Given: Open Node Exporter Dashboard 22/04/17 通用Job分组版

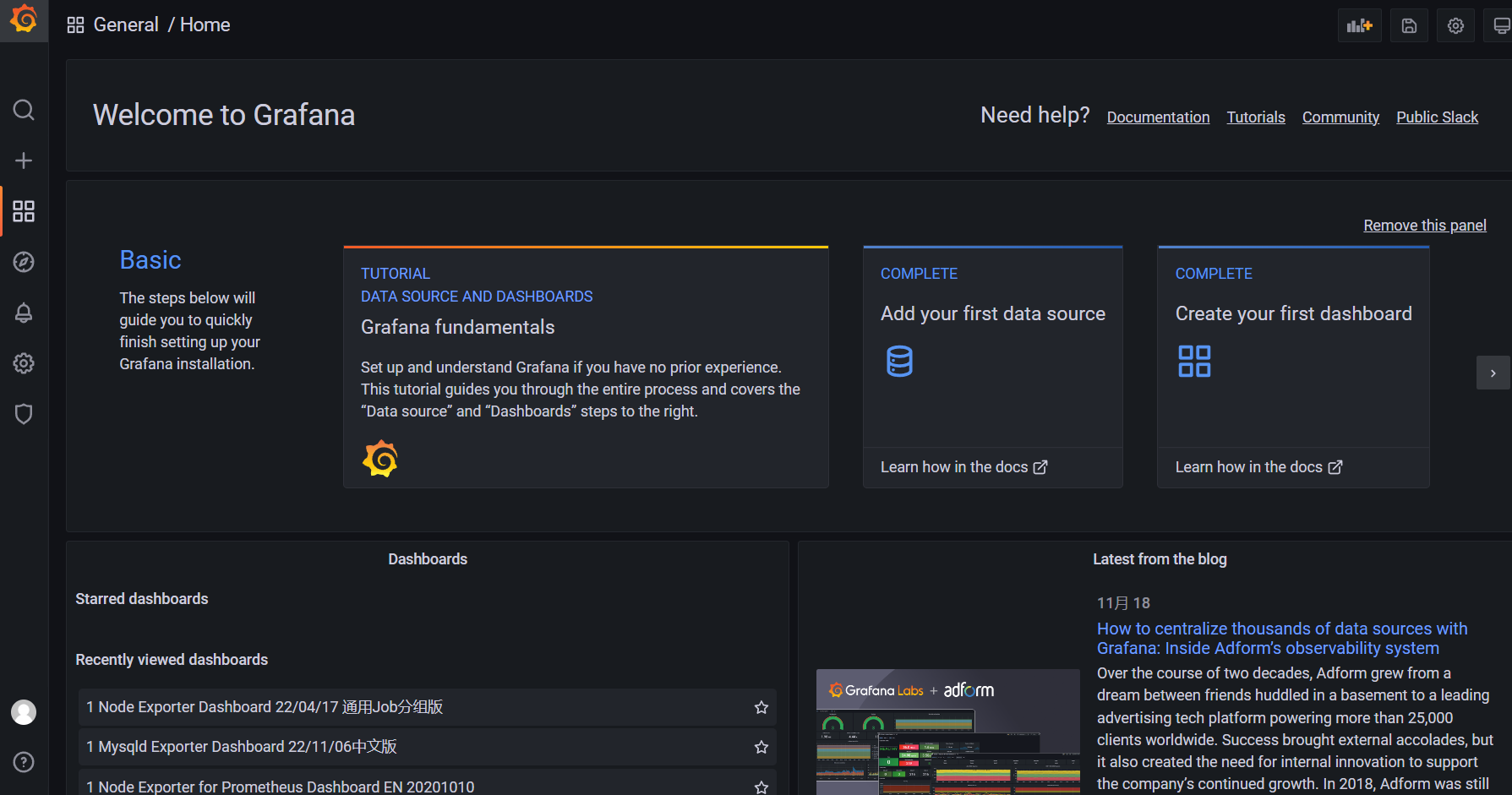Looking at the screenshot, I should click(428, 707).
